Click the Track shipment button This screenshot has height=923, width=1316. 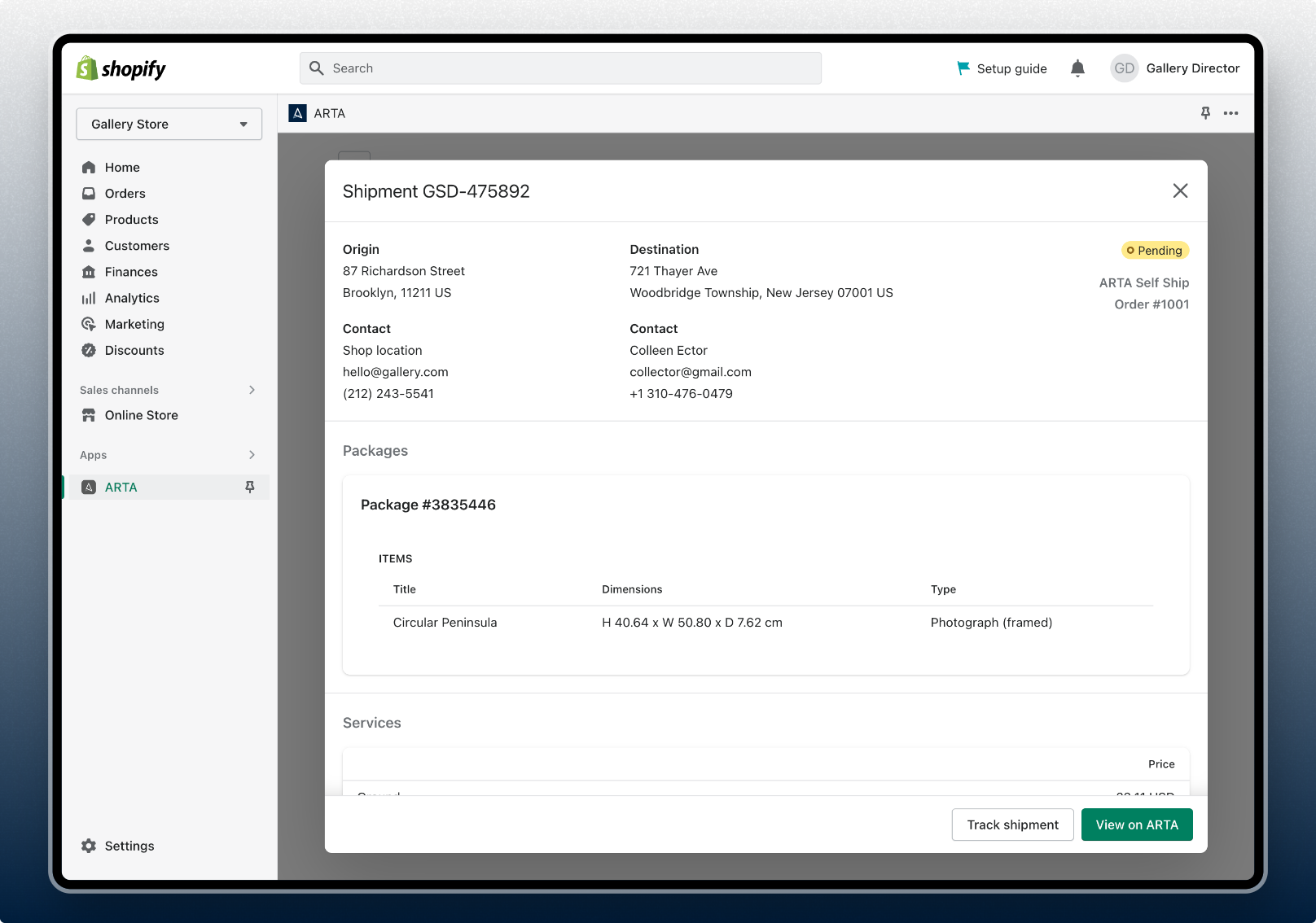tap(1012, 825)
